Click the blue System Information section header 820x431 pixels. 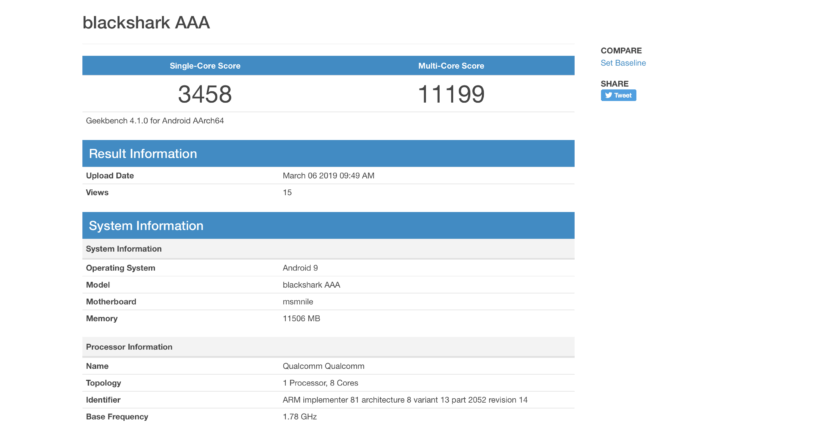(x=146, y=226)
